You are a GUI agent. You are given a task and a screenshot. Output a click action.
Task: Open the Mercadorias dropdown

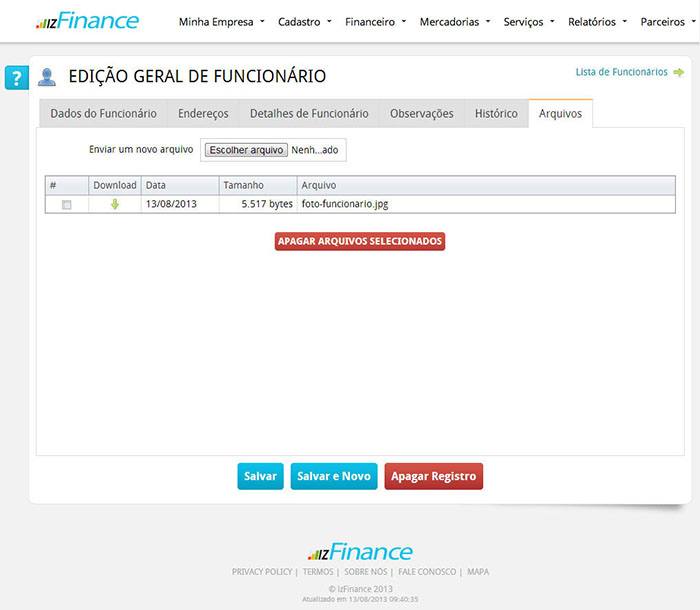(x=454, y=22)
